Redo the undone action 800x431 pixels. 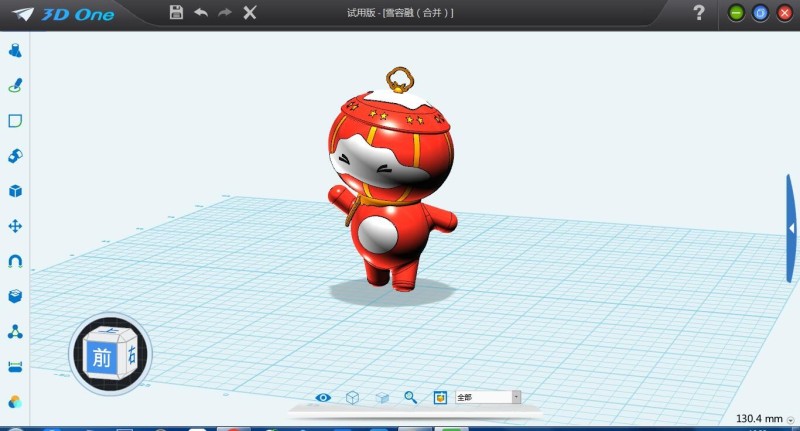225,12
